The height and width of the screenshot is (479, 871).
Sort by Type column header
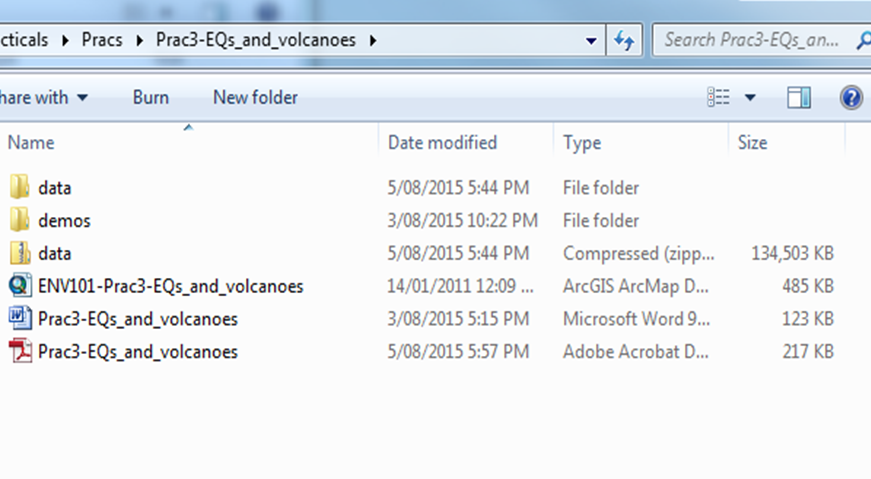(582, 143)
